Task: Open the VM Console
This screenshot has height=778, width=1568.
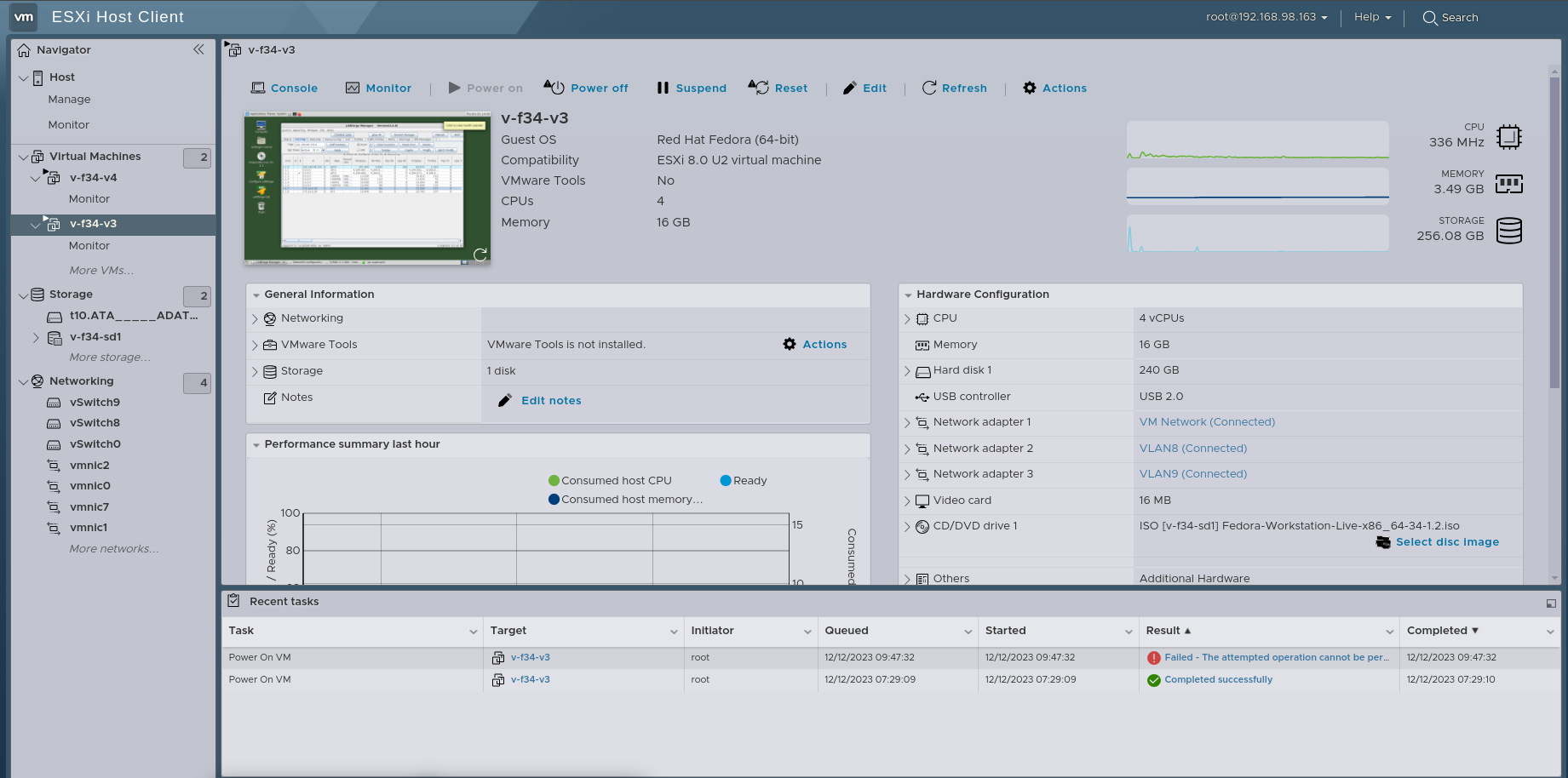Action: point(284,88)
